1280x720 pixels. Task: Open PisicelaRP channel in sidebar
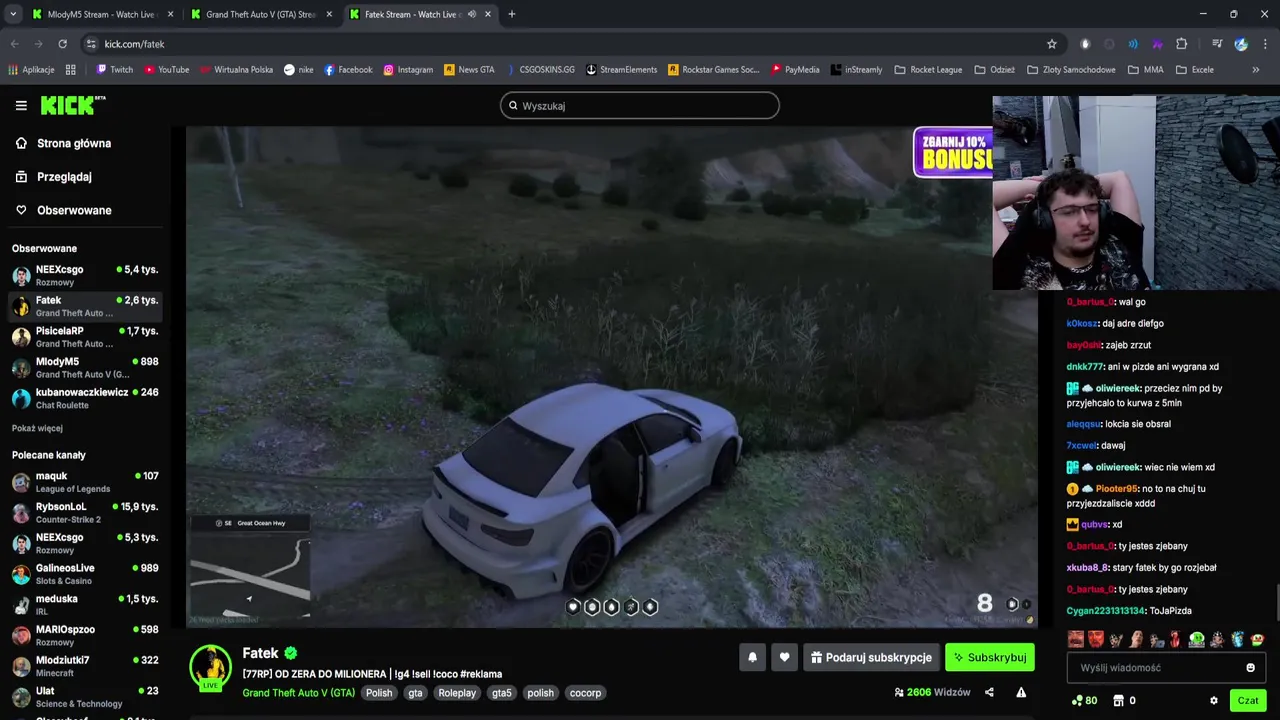tap(85, 337)
